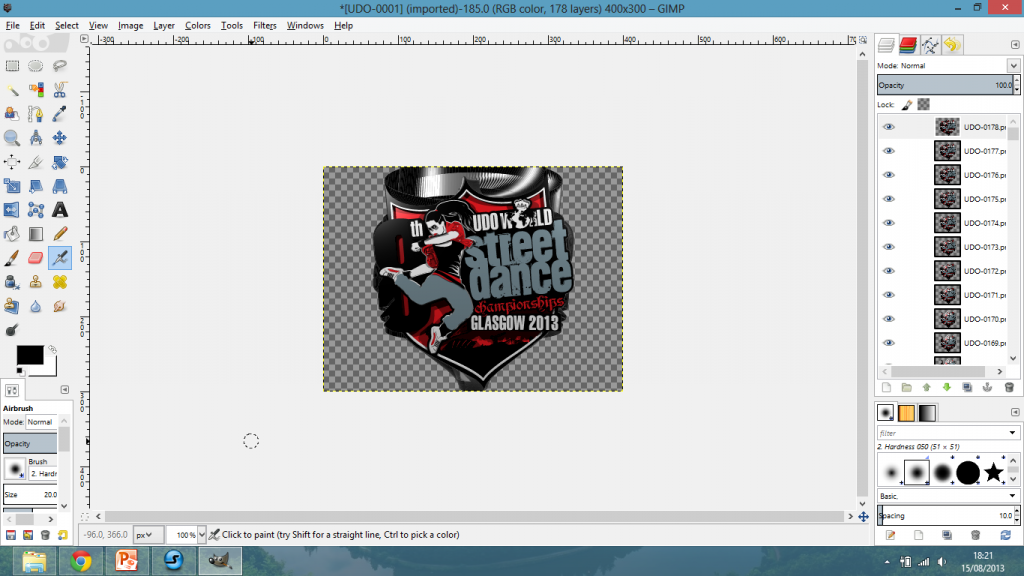Choose the Clone stamp tool

35,282
